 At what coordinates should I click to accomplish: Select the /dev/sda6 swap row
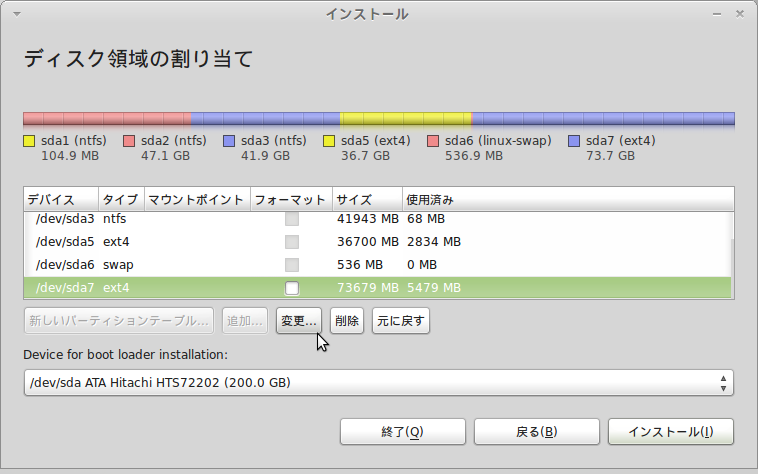pyautogui.click(x=377, y=265)
